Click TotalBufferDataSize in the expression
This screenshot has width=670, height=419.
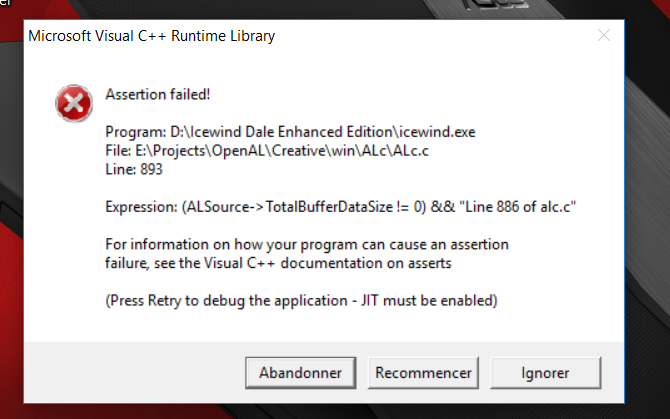click(329, 207)
